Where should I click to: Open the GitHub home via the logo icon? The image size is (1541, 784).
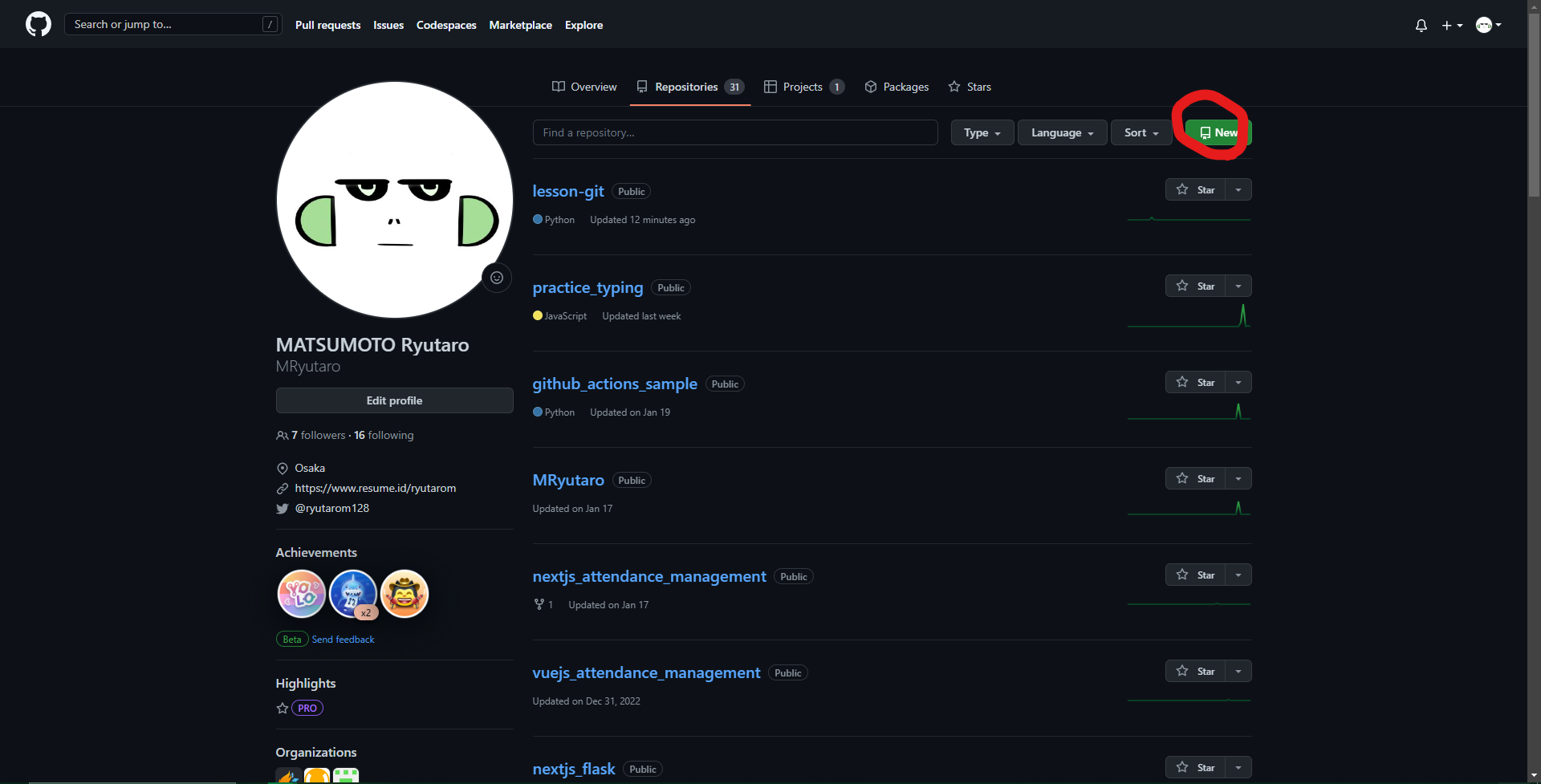point(38,24)
